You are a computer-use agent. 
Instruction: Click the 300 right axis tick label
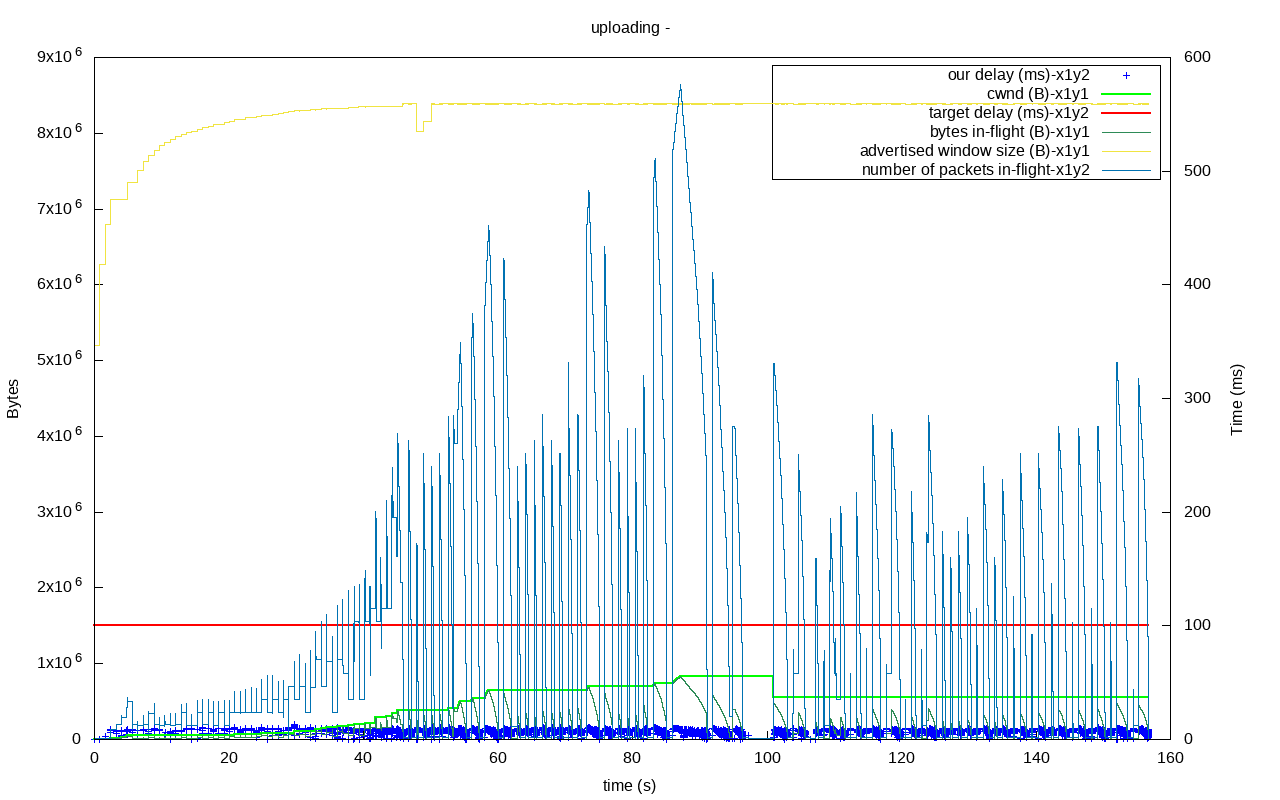[x=1198, y=398]
